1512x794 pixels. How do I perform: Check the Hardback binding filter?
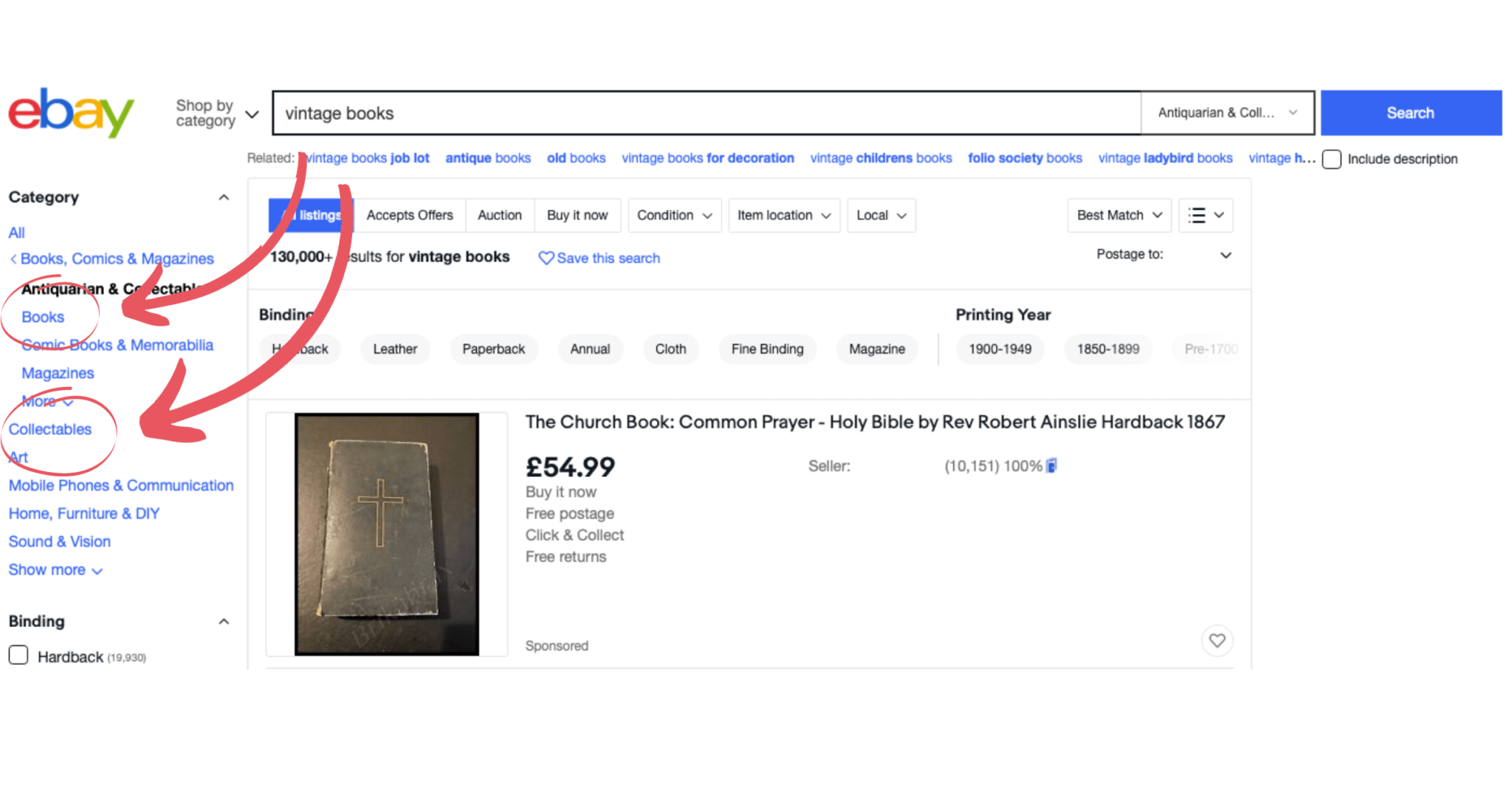tap(18, 654)
